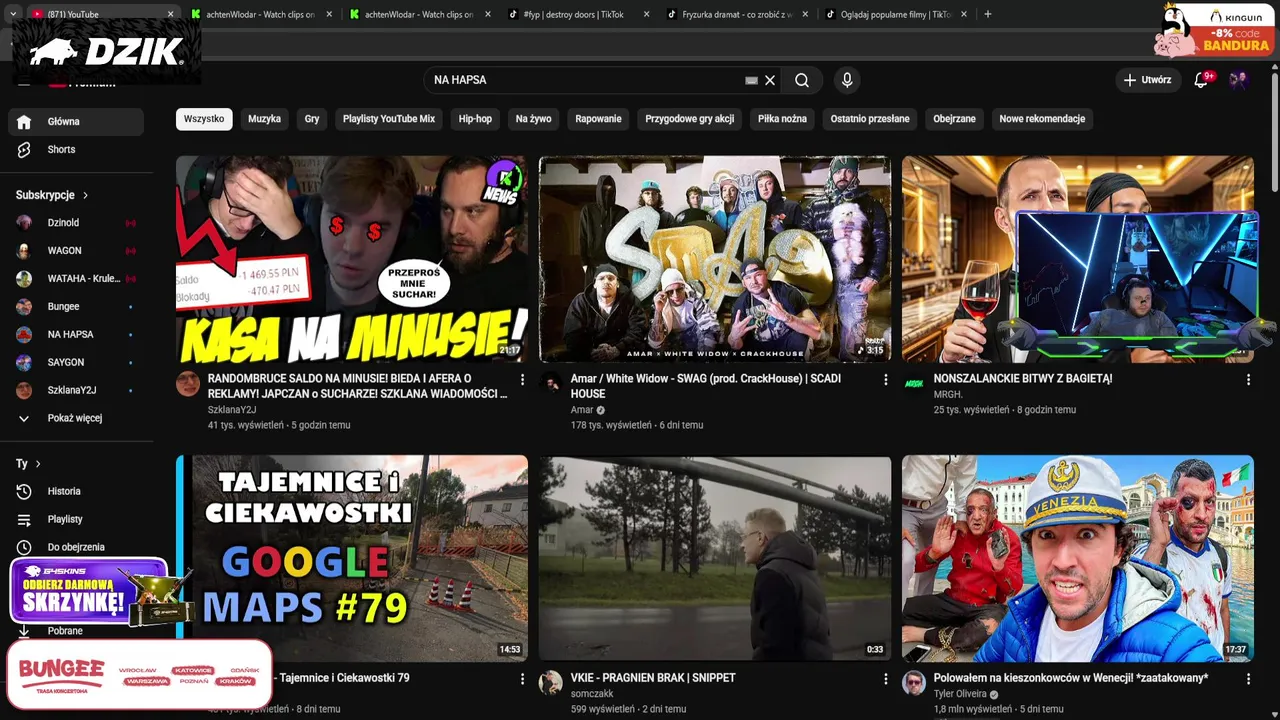
Task: Open the account avatar menu
Action: click(x=1239, y=80)
